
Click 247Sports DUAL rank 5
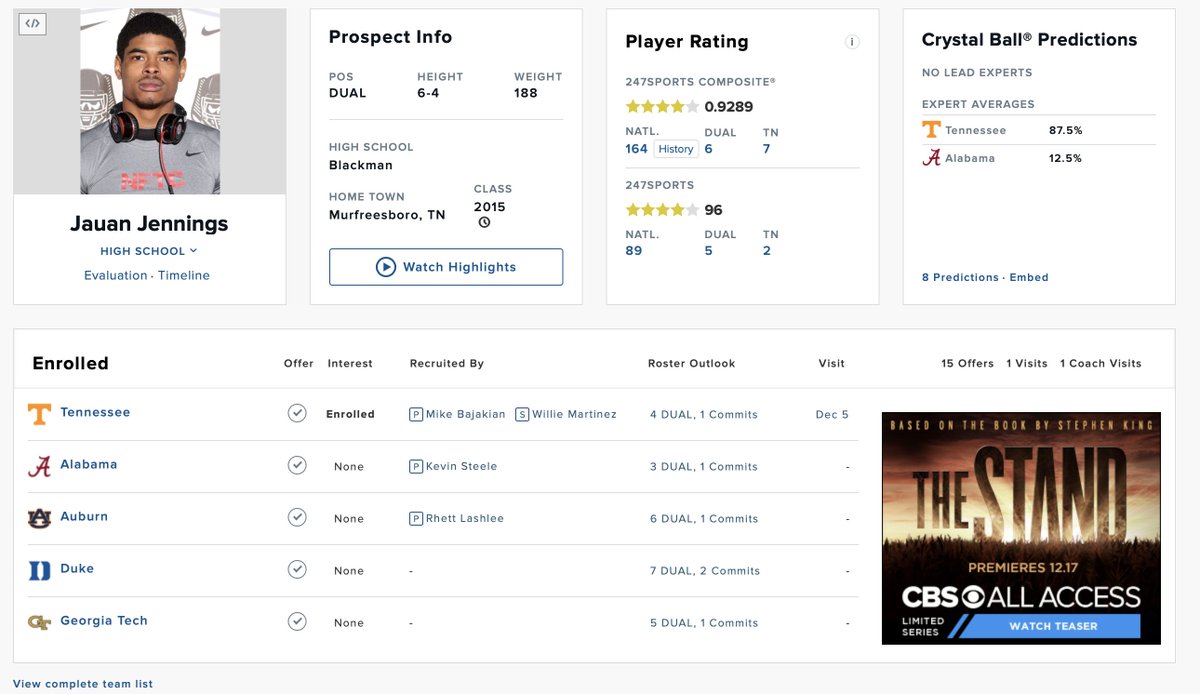coord(709,251)
